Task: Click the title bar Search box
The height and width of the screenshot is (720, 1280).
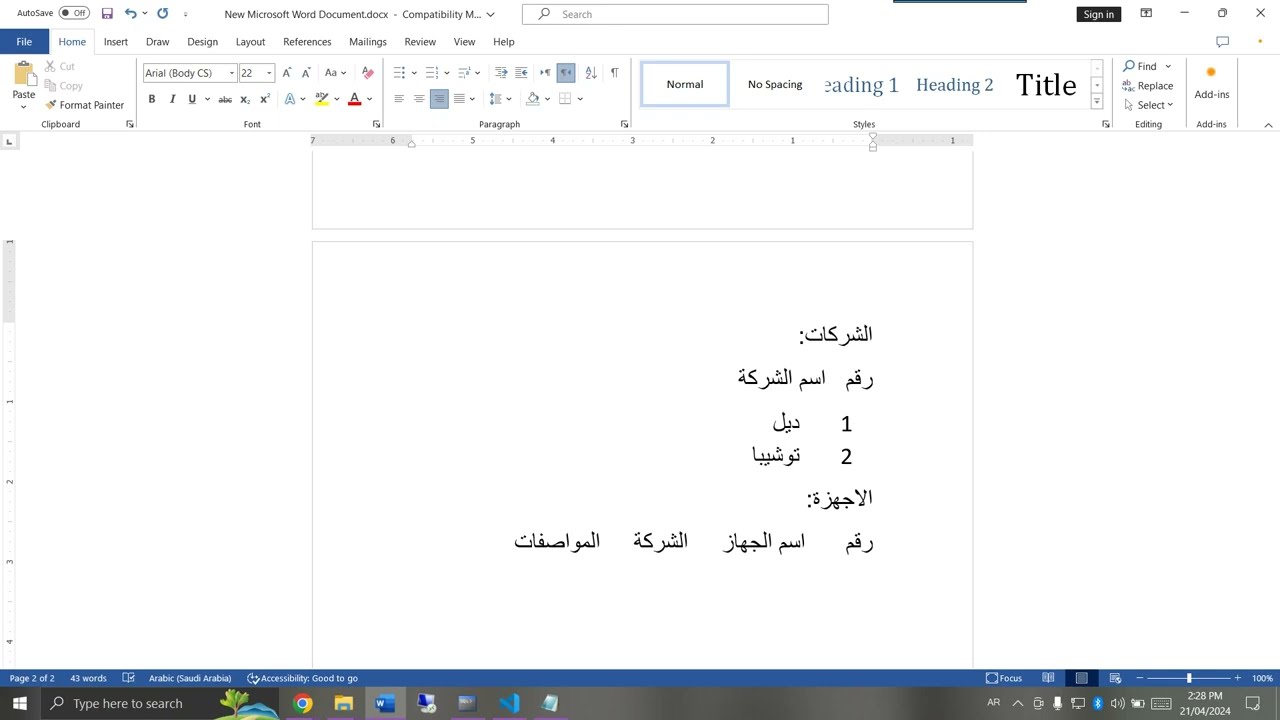Action: click(675, 14)
